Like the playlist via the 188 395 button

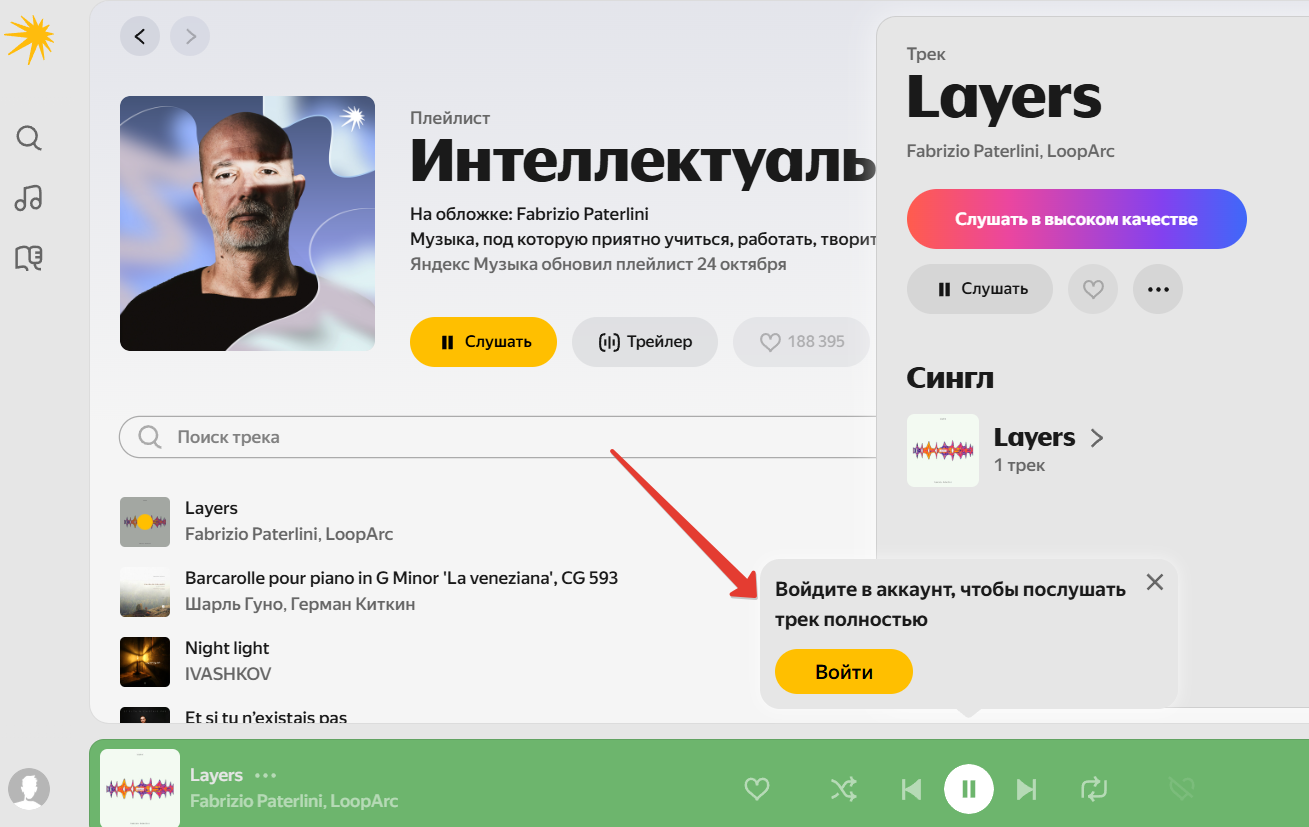801,342
